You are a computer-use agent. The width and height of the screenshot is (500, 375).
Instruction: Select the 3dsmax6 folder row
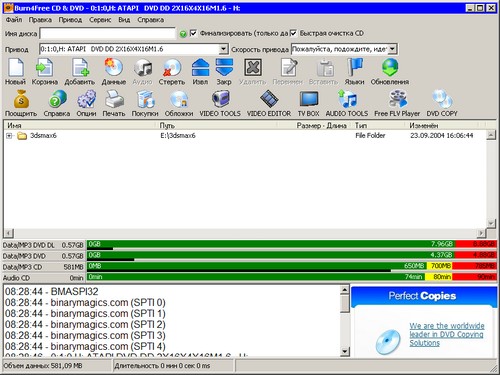(245, 136)
